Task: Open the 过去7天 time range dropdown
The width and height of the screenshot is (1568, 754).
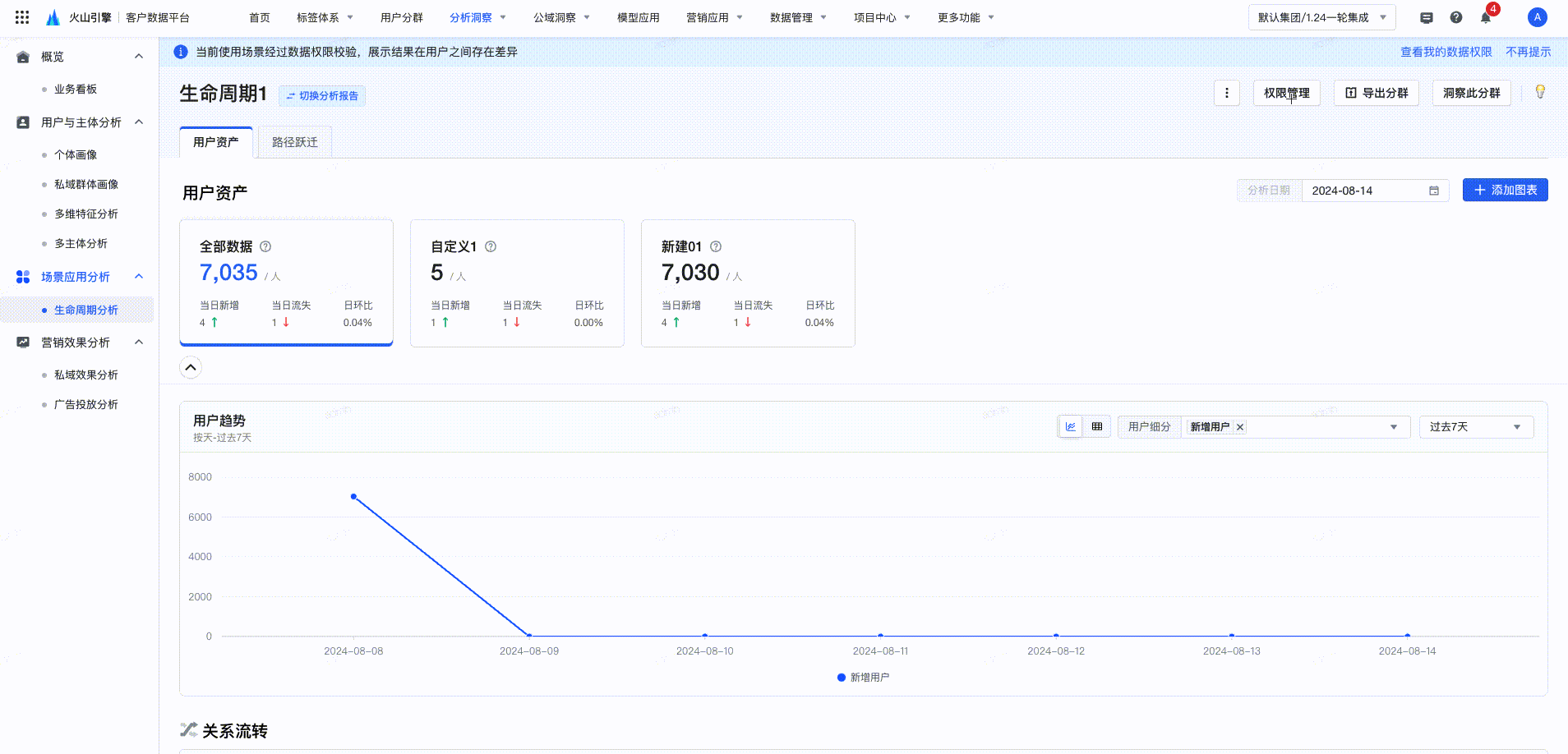Action: tap(1475, 427)
